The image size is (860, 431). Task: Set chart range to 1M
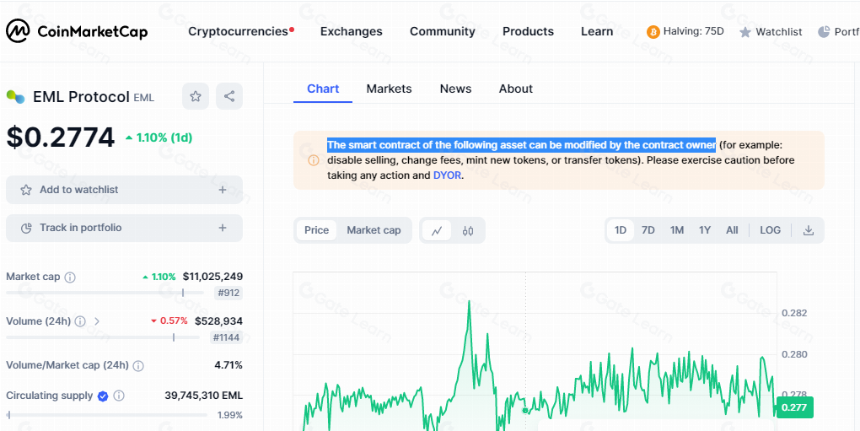click(677, 230)
